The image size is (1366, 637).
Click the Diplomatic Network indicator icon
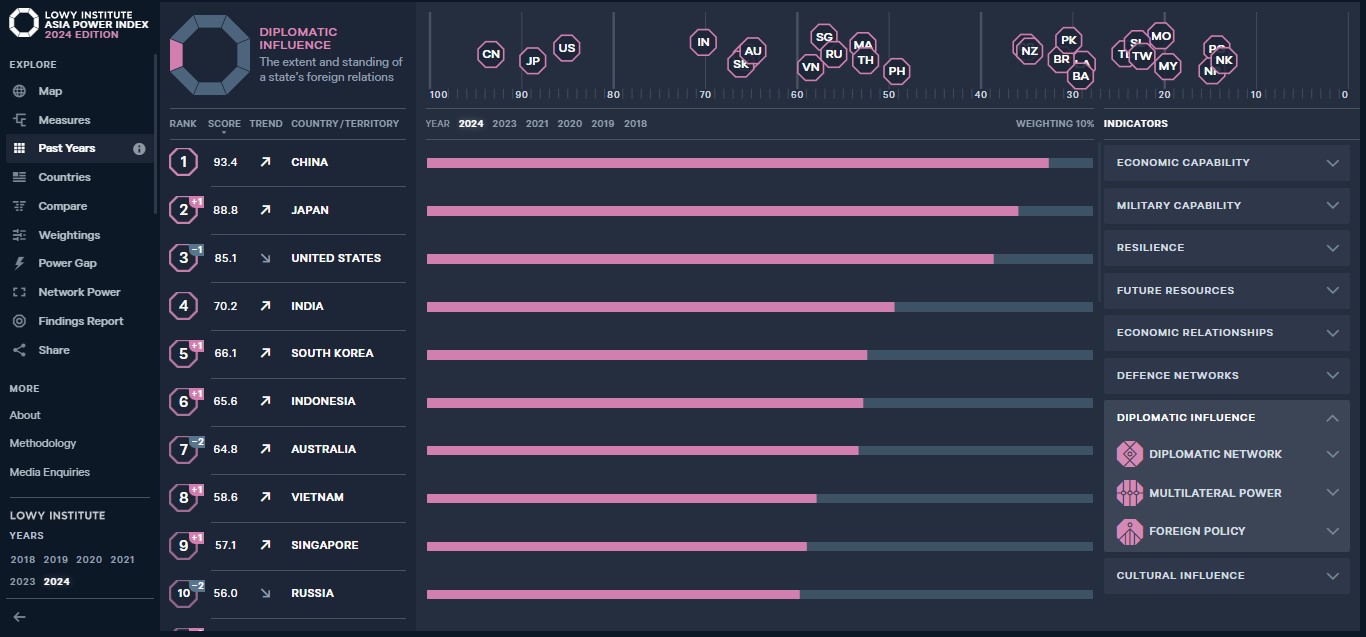(1130, 454)
